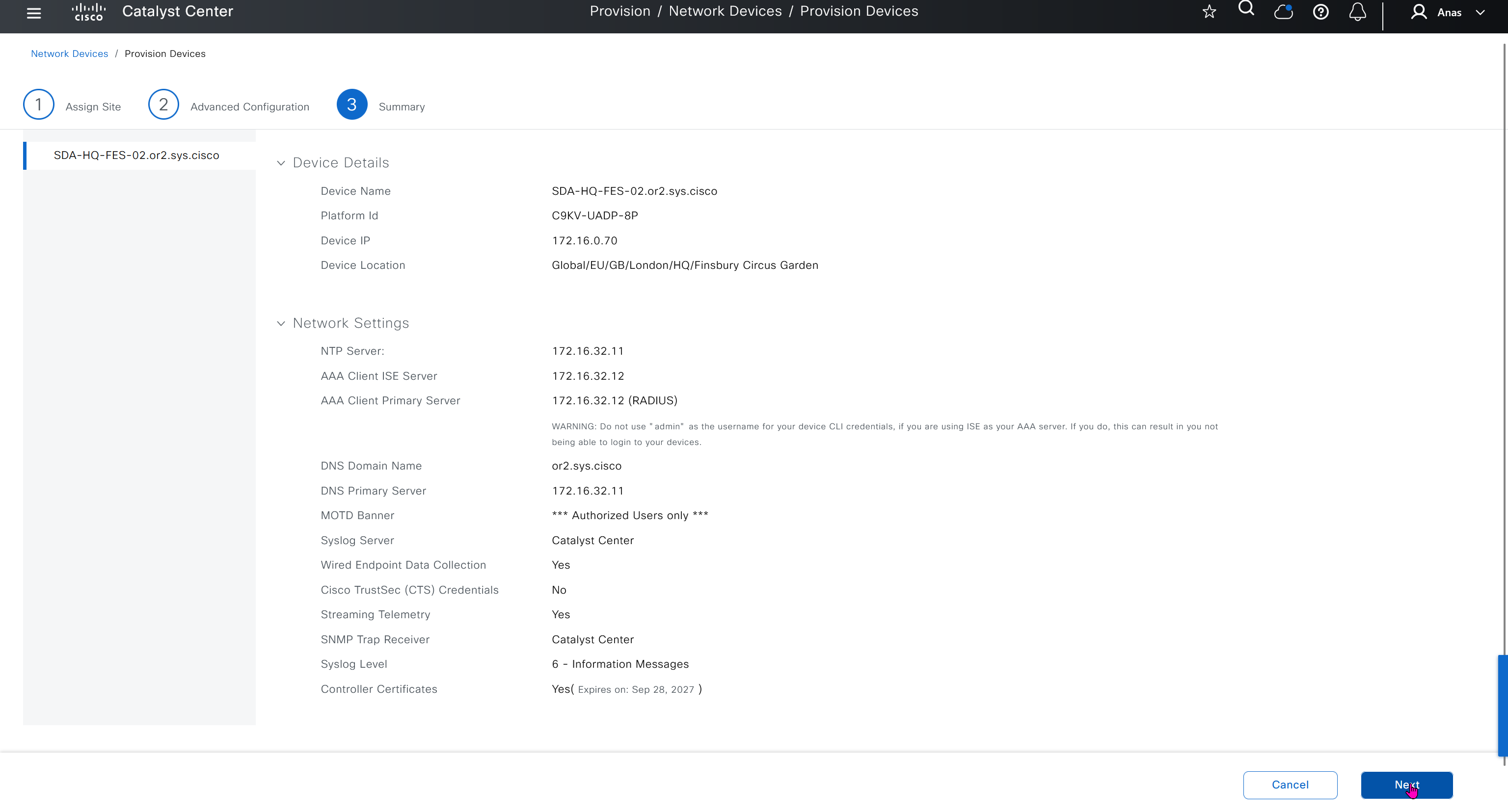The image size is (1508, 812).
Task: Open the hamburger navigation menu
Action: tap(34, 13)
